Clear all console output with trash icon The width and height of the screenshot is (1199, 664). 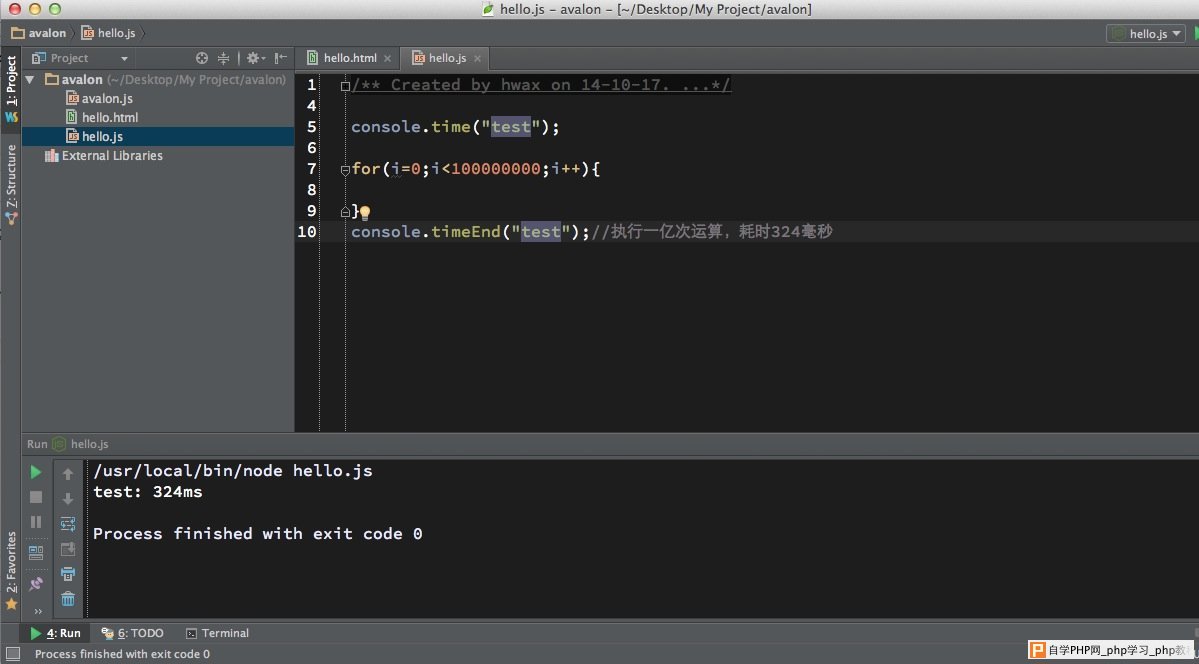click(x=68, y=599)
